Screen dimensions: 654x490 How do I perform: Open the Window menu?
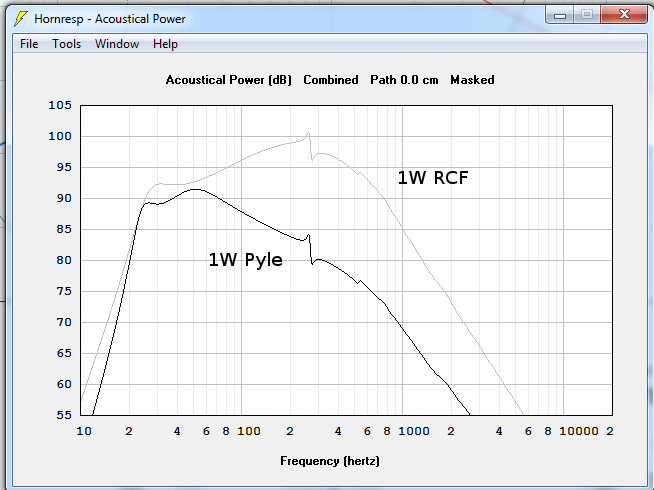pos(117,44)
